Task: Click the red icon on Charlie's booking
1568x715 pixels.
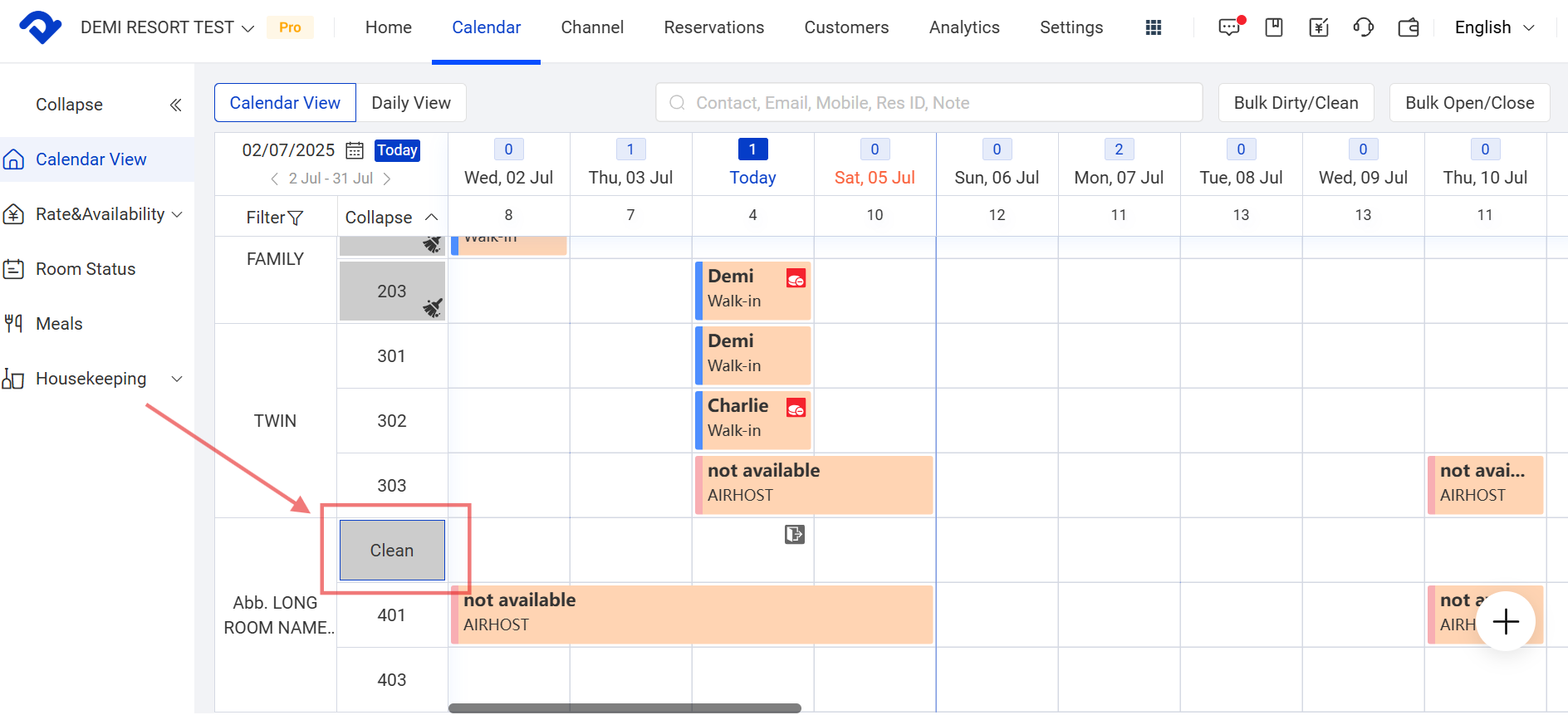Action: click(x=796, y=408)
